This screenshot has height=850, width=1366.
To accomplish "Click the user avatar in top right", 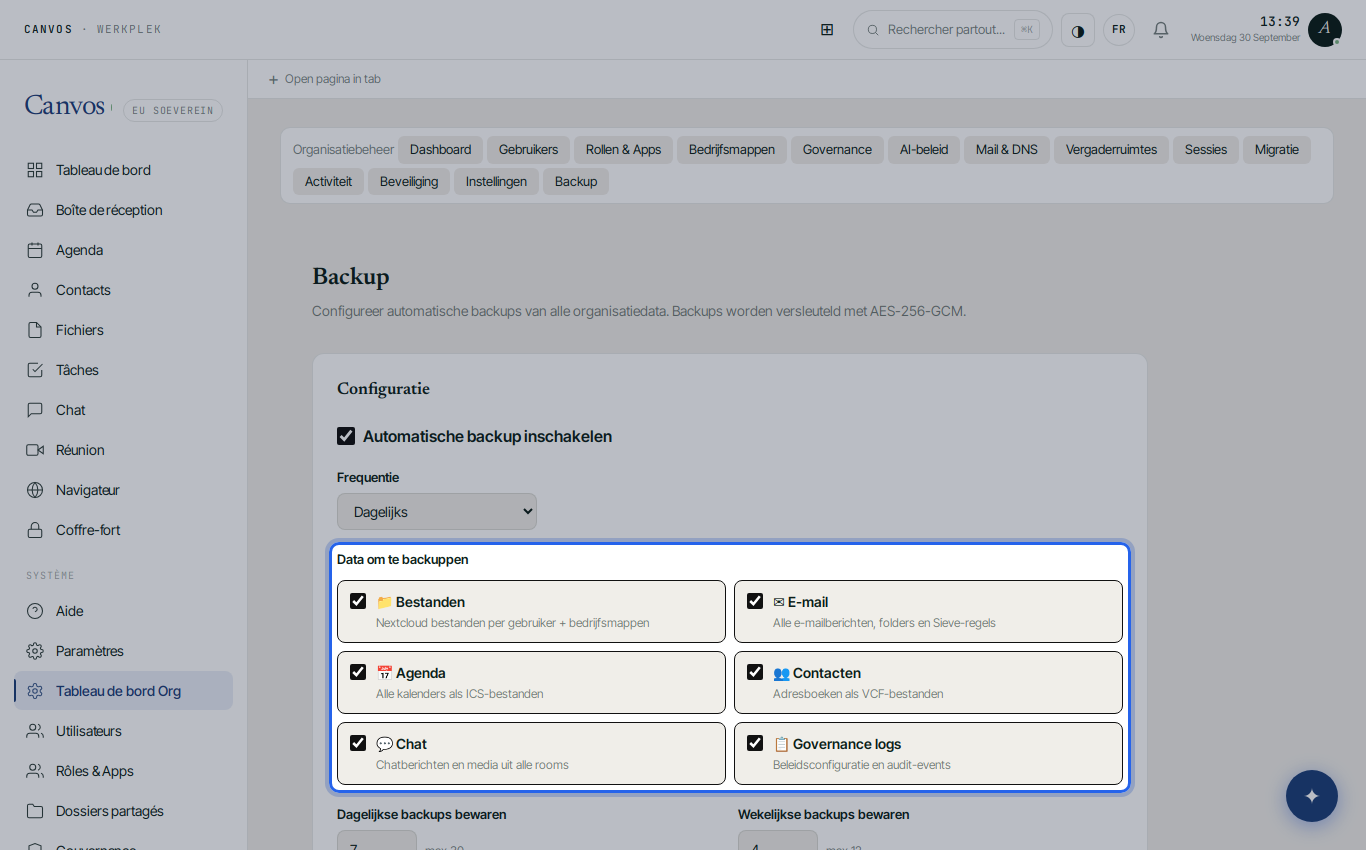I will tap(1325, 29).
